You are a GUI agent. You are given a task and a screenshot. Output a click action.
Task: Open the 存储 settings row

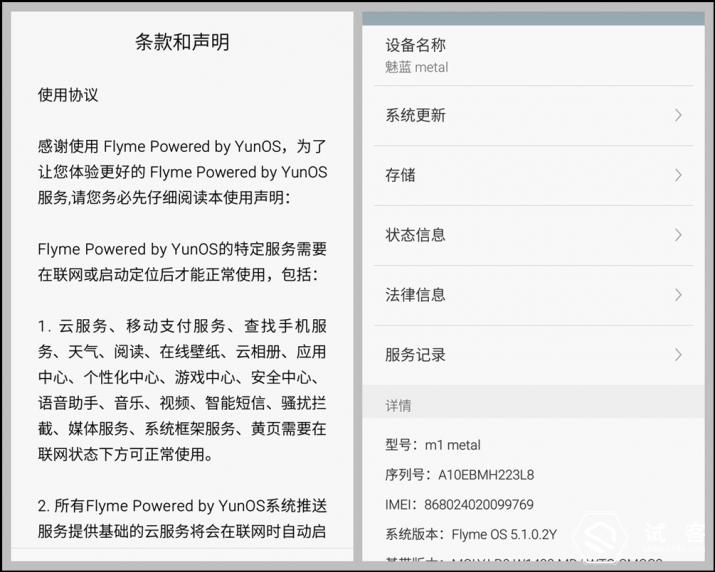pos(534,175)
